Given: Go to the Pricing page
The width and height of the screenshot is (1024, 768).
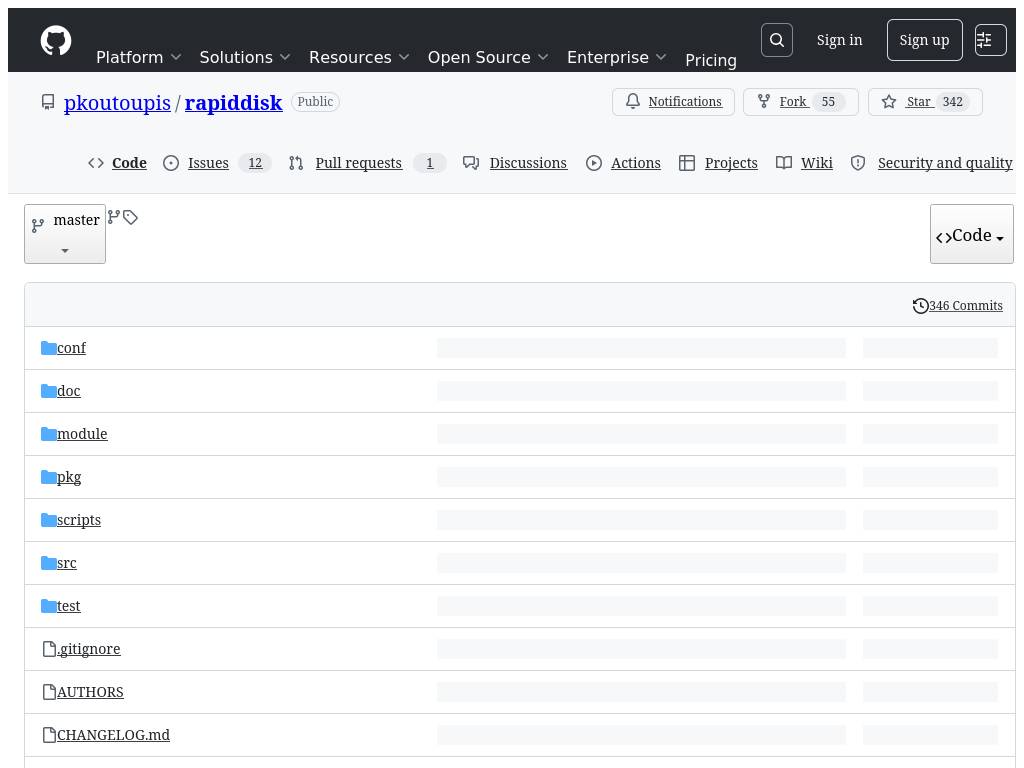Looking at the screenshot, I should [711, 60].
